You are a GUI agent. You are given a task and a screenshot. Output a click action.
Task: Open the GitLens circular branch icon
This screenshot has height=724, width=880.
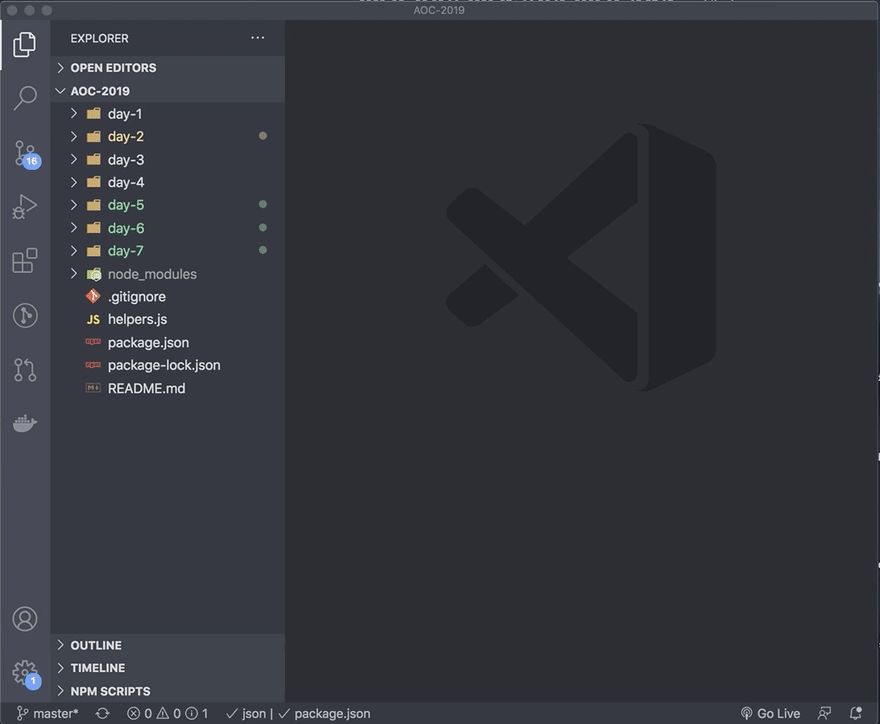click(25, 315)
